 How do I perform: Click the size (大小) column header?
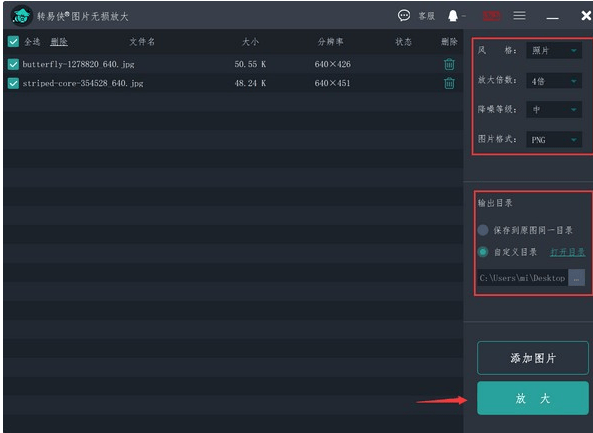click(x=250, y=42)
